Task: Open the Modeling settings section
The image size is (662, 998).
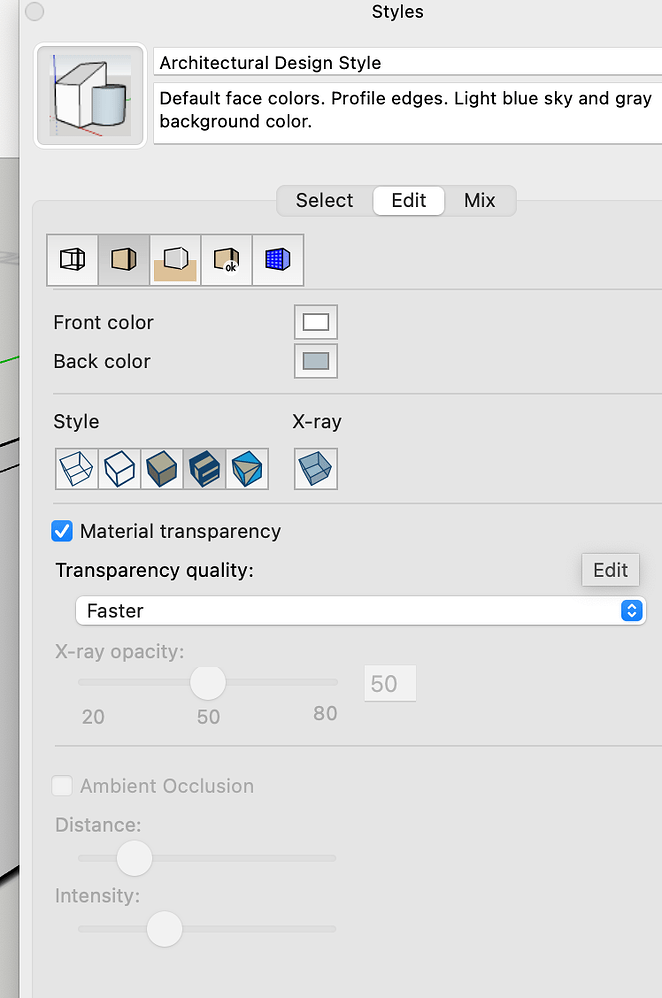Action: (278, 261)
